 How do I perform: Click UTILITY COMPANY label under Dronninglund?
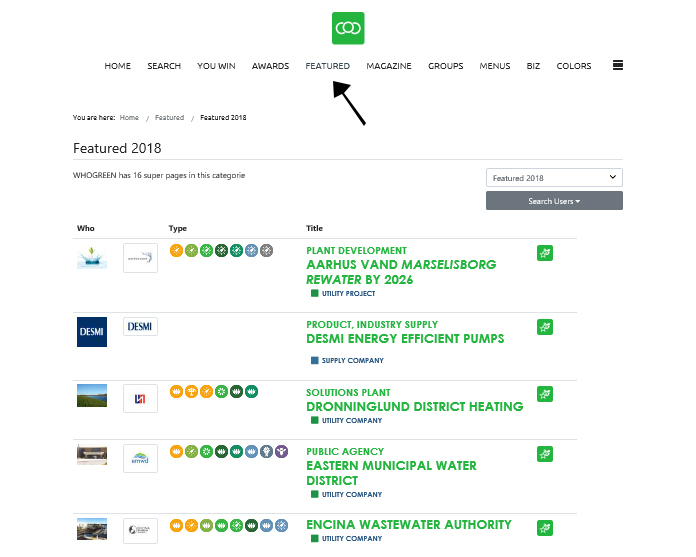tap(352, 420)
